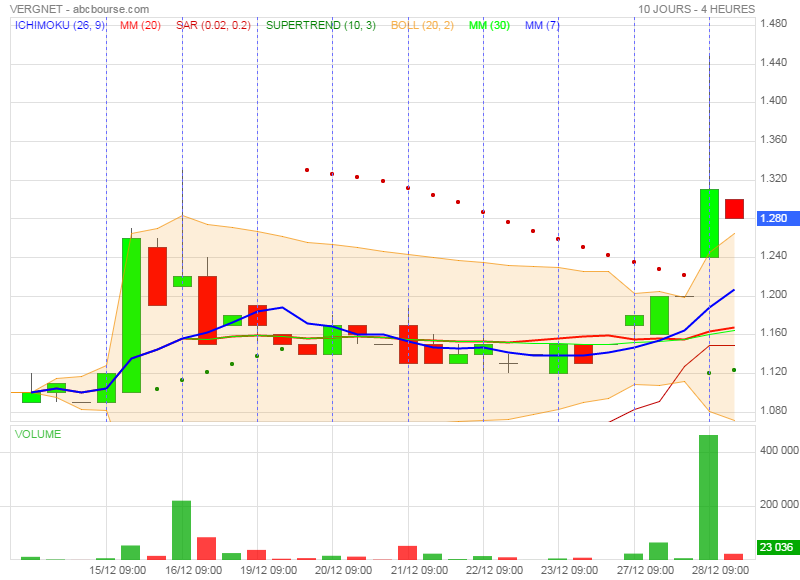800x580 pixels.
Task: Click the 200 000 volume axis label
Action: pyautogui.click(x=779, y=505)
